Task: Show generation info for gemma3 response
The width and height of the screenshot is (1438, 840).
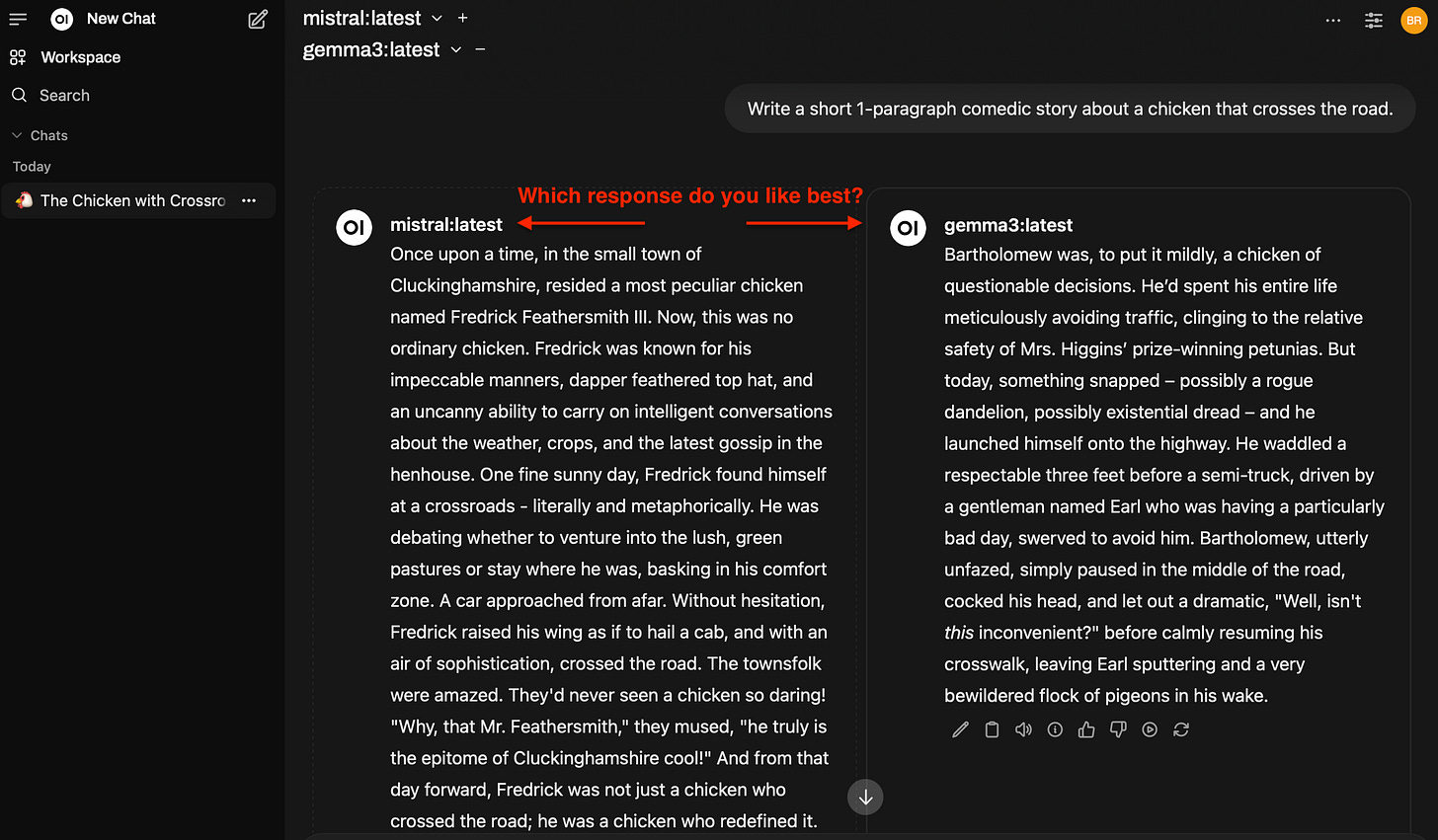Action: (1055, 729)
